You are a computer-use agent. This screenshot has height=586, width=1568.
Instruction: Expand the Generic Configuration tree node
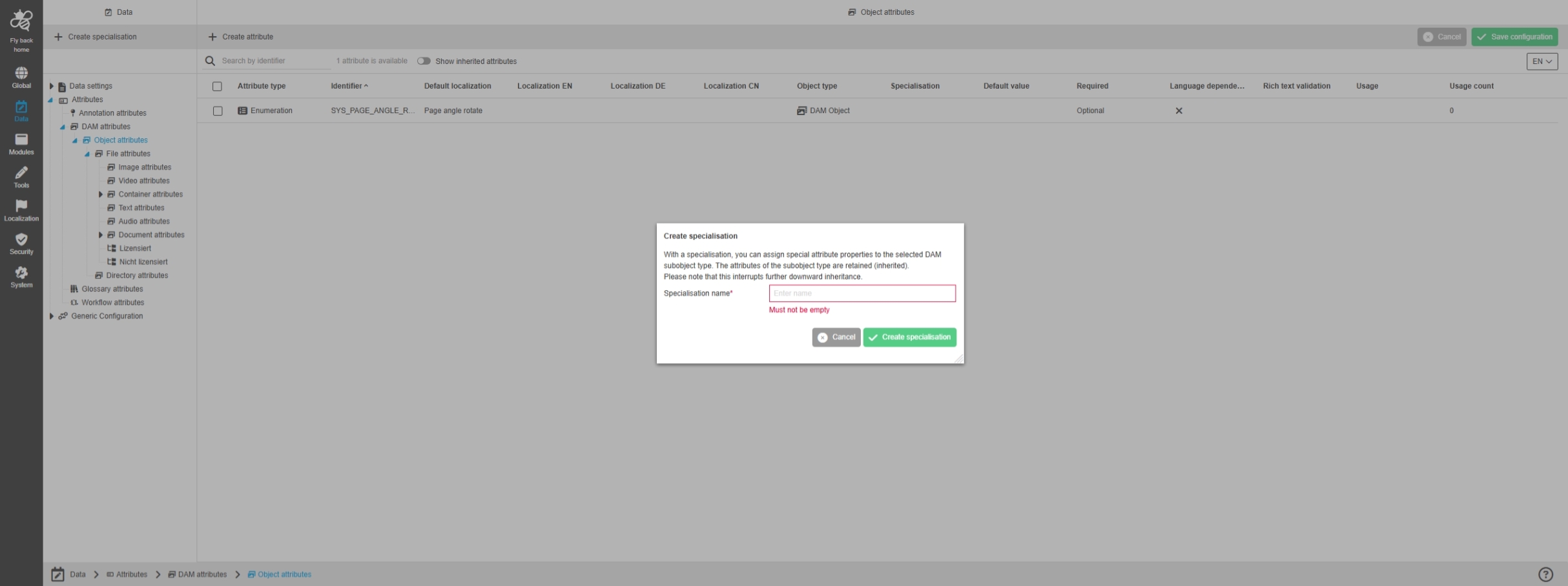pos(52,316)
